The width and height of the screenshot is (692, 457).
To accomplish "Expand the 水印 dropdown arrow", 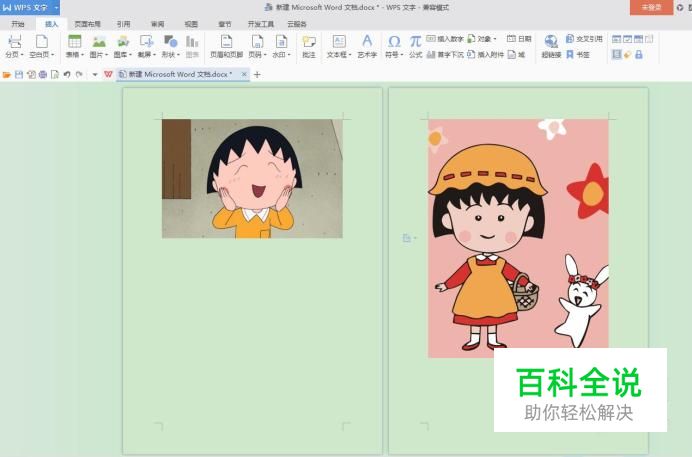I will [289, 55].
